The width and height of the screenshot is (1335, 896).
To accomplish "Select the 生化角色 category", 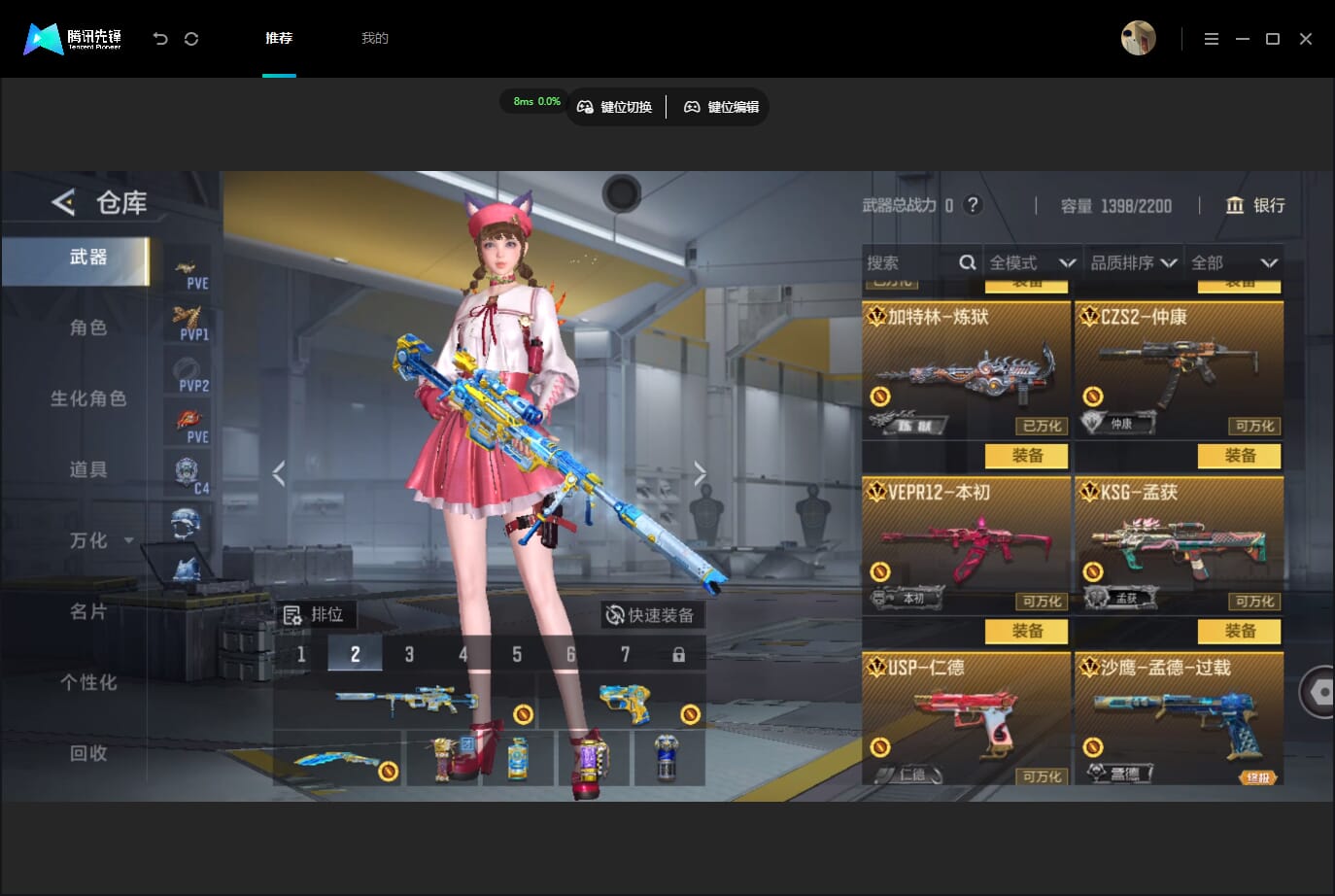I will tap(87, 398).
